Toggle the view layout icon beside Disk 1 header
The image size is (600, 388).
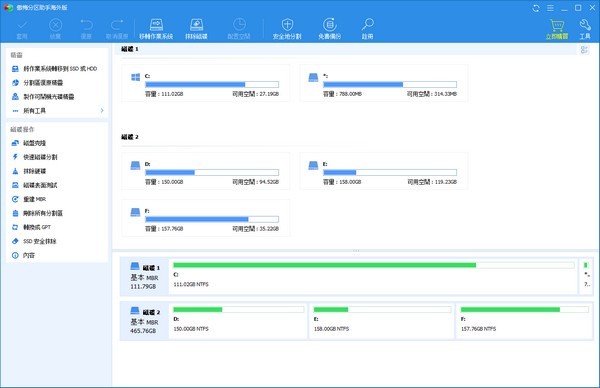pyautogui.click(x=584, y=50)
